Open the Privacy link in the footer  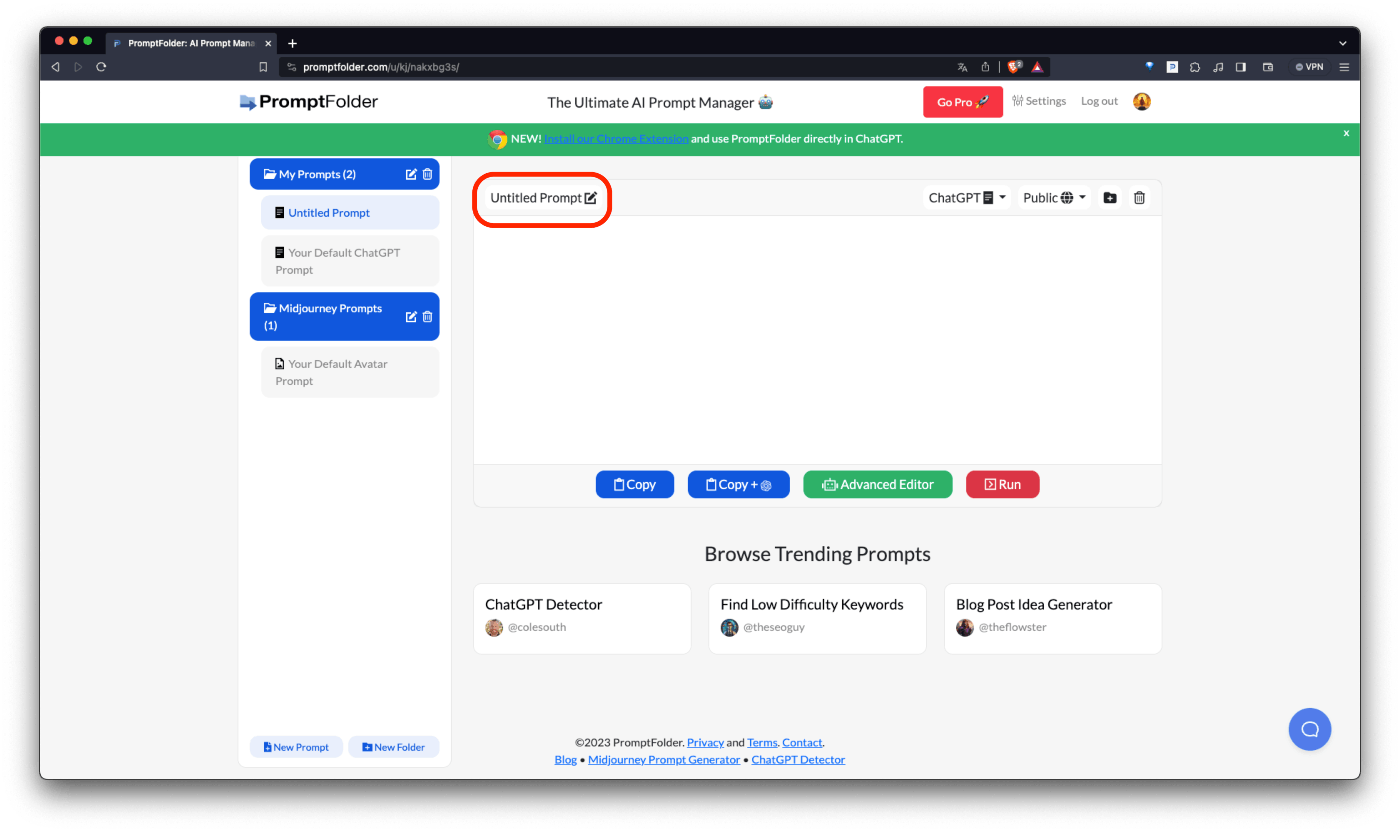pos(705,742)
